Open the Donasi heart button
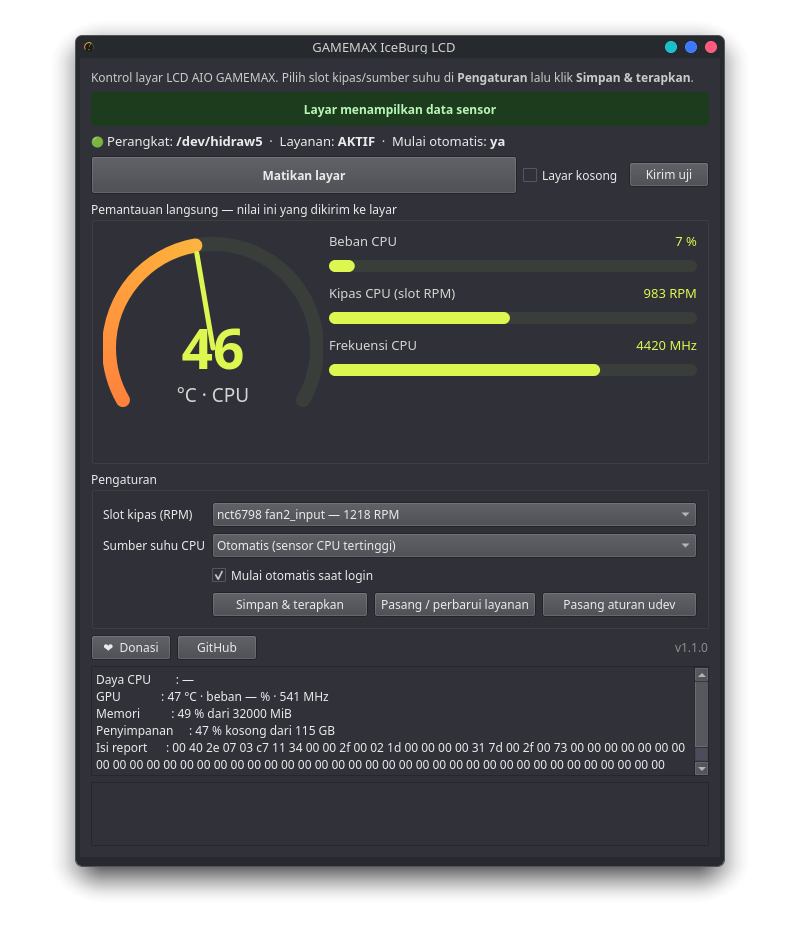Screen dimensions: 800x952 [131, 647]
